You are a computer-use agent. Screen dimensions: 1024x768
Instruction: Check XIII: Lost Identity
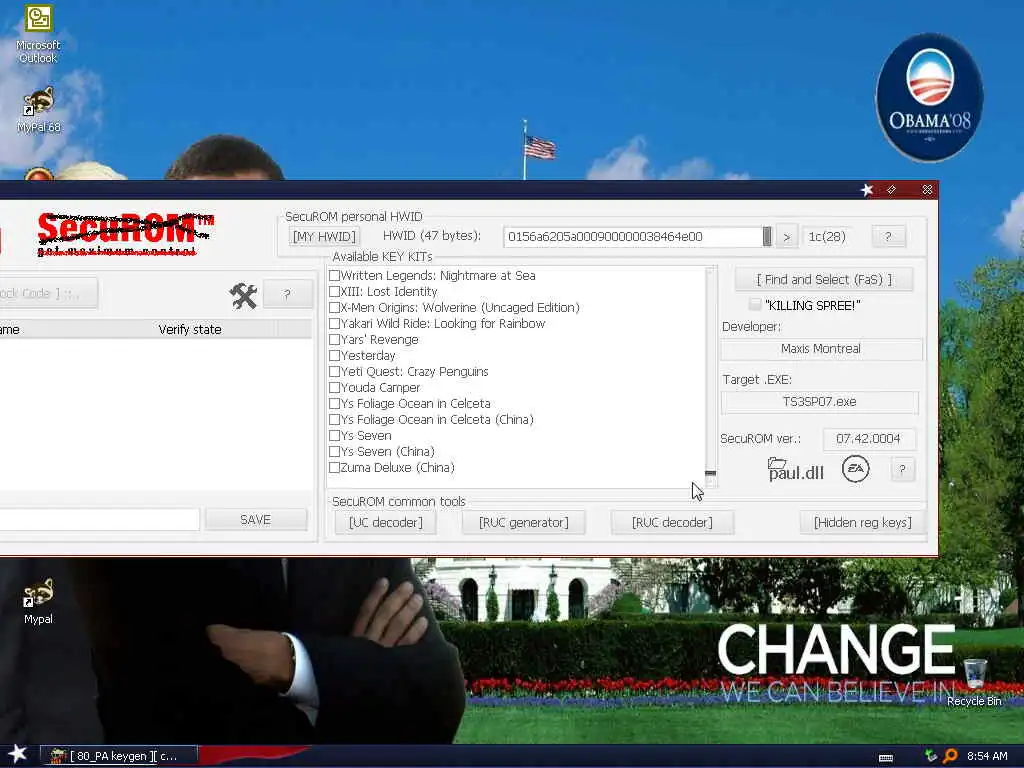[x=334, y=291]
